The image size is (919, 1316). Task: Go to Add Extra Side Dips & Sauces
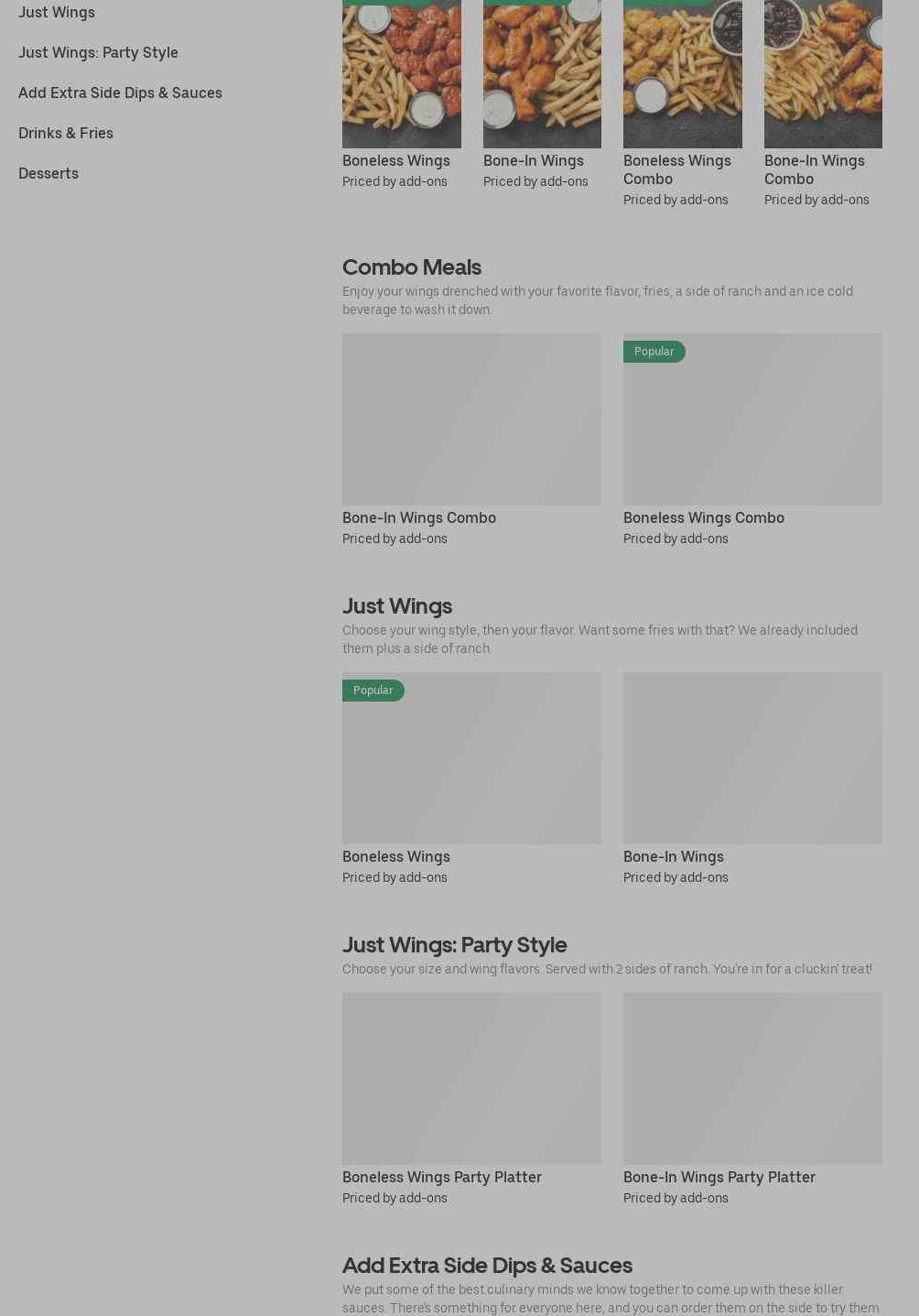(120, 92)
